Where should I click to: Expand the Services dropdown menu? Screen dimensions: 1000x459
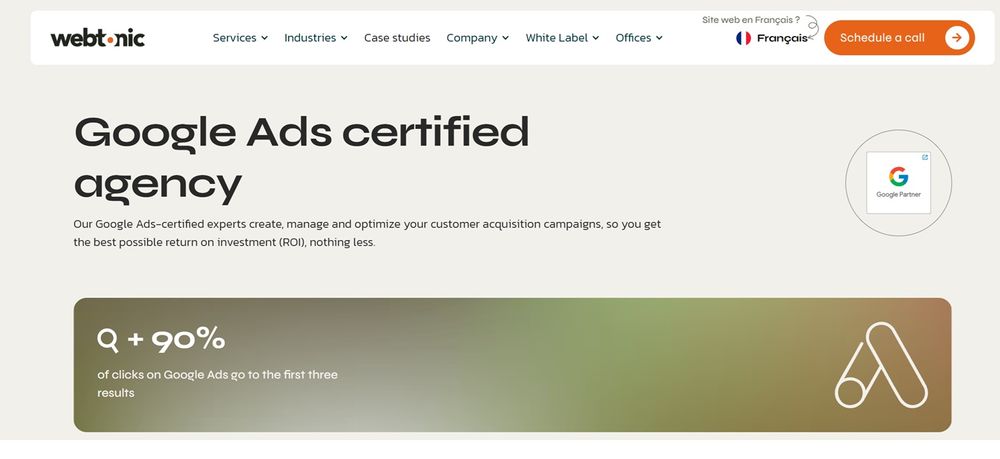240,38
